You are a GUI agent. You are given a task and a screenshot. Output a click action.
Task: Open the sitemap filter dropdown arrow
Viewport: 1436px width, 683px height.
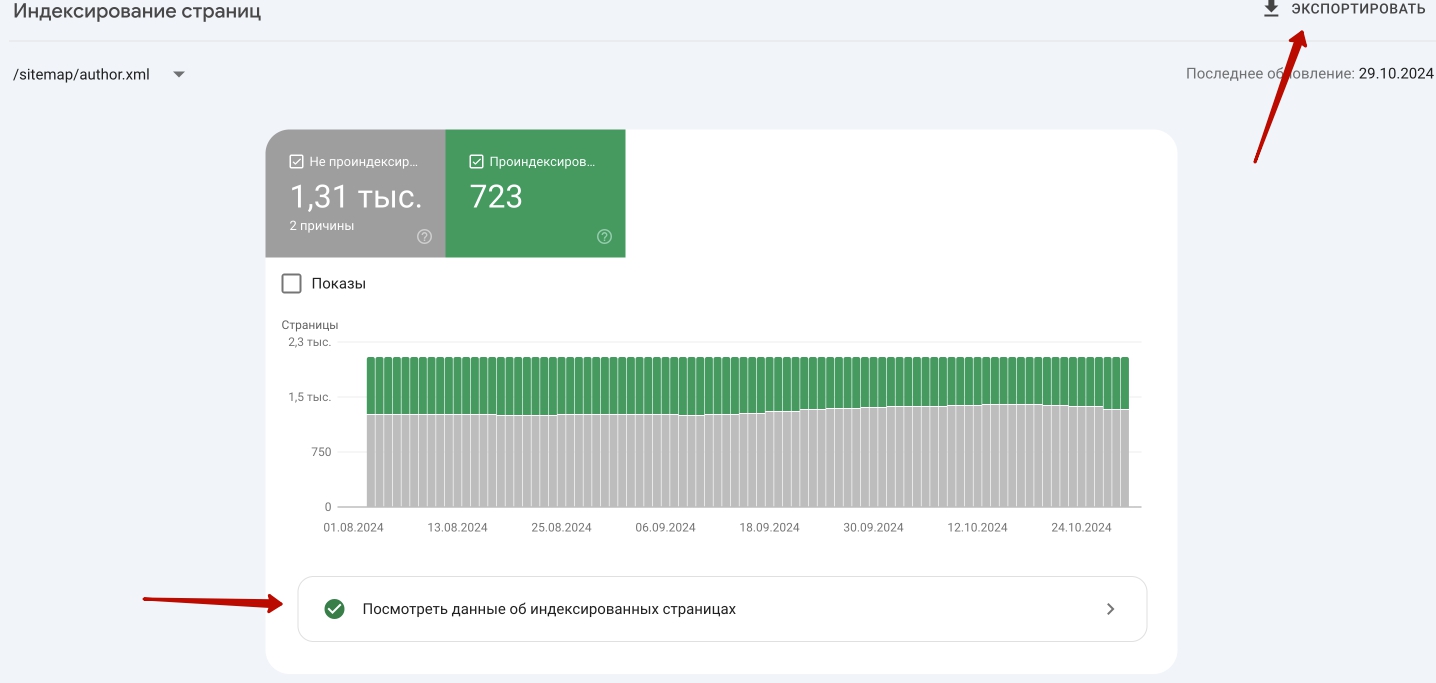pos(179,74)
